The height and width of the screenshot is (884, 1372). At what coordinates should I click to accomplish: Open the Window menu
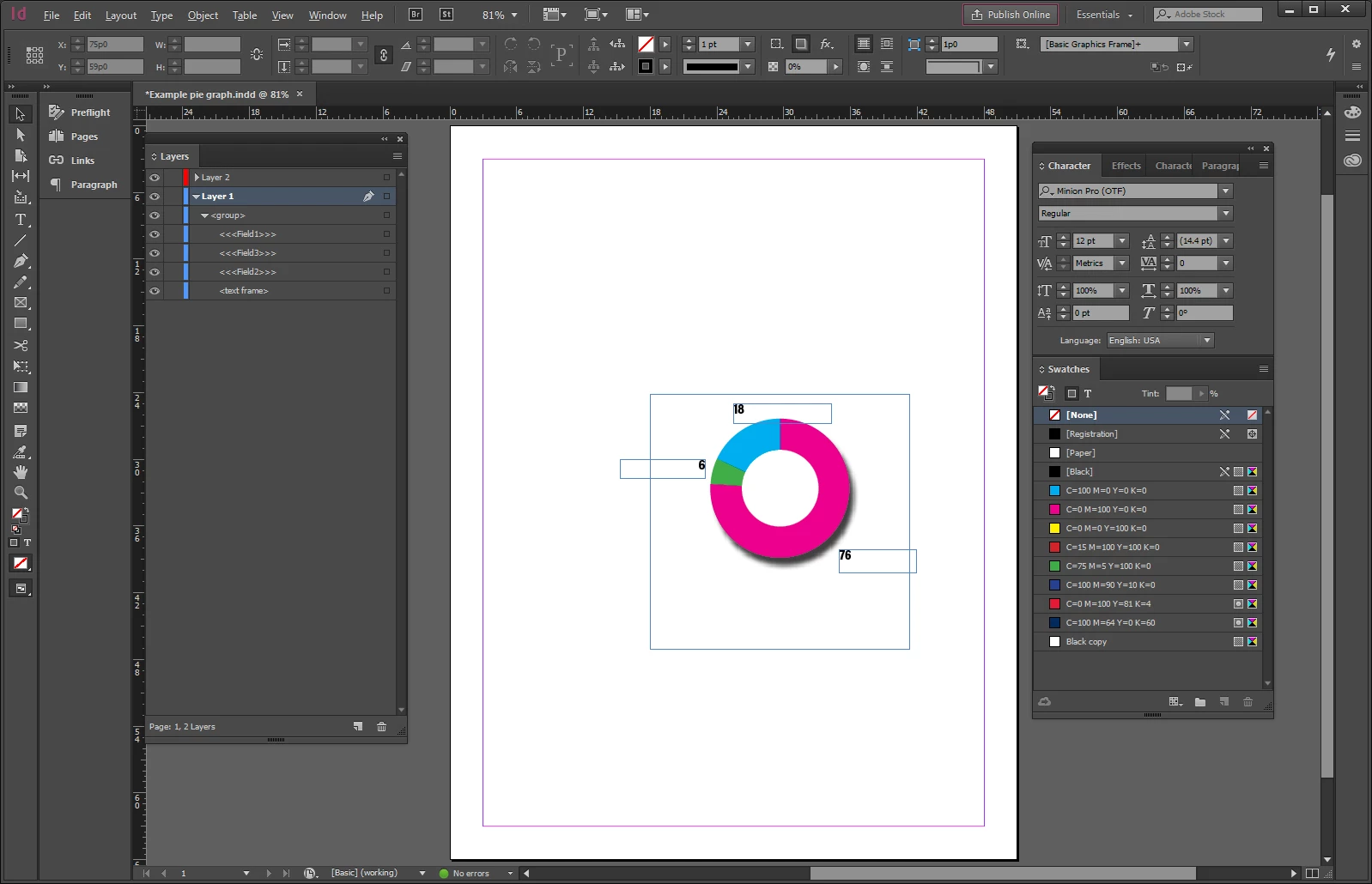(x=327, y=15)
